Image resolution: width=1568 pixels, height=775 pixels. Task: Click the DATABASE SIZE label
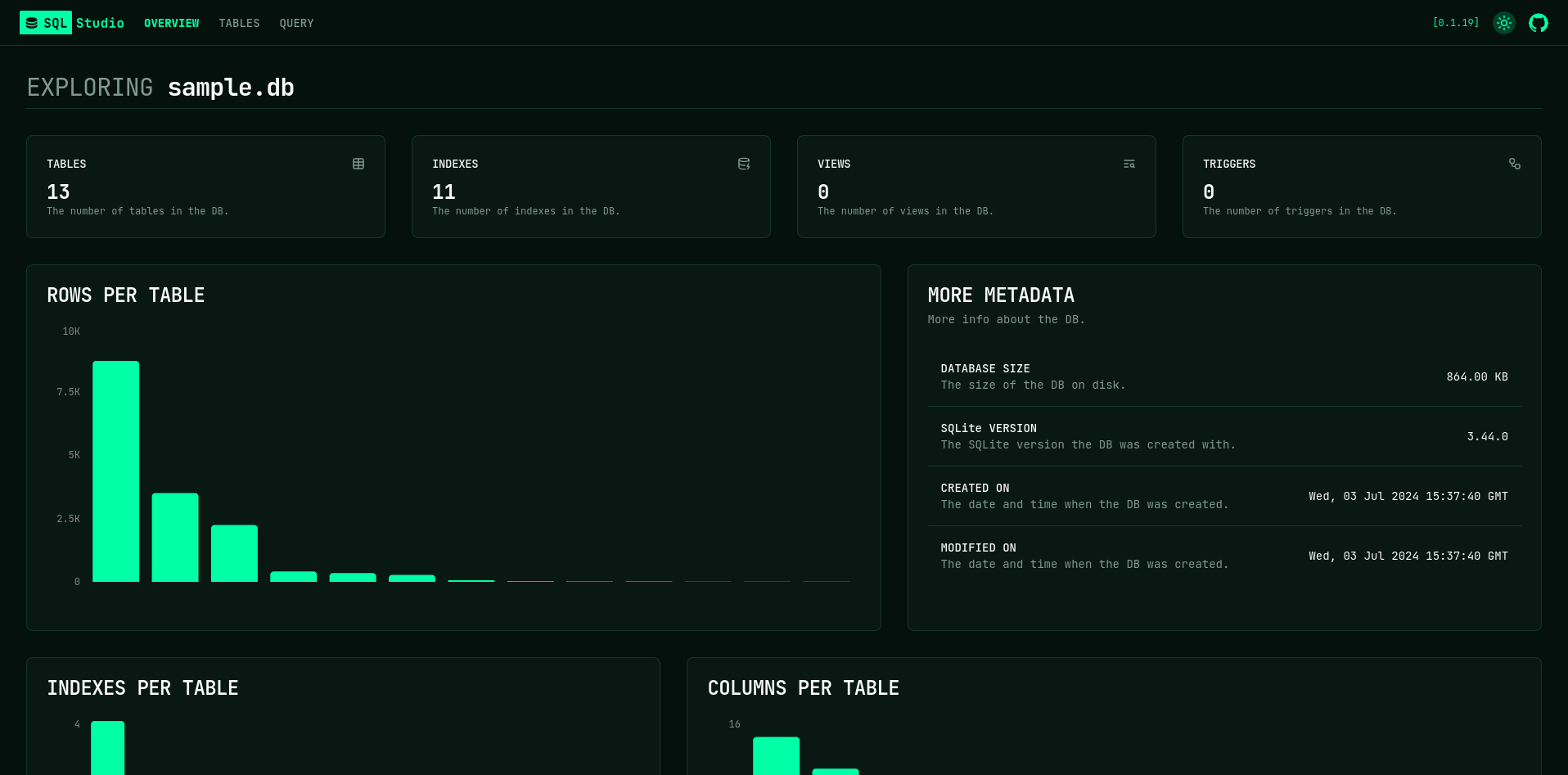(x=985, y=368)
